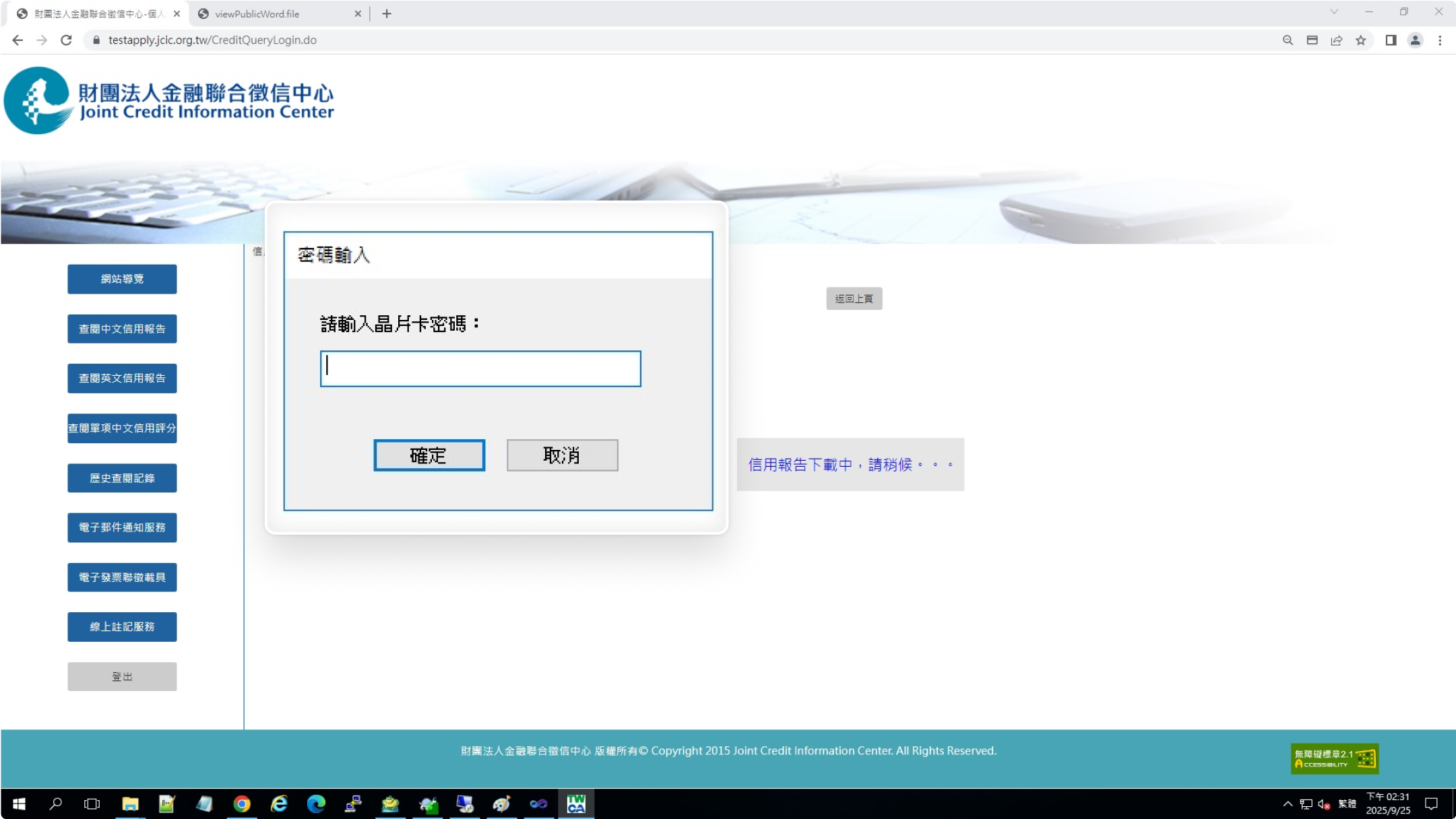Open File Explorer from taskbar
Viewport: 1456px width, 819px height.
(130, 804)
